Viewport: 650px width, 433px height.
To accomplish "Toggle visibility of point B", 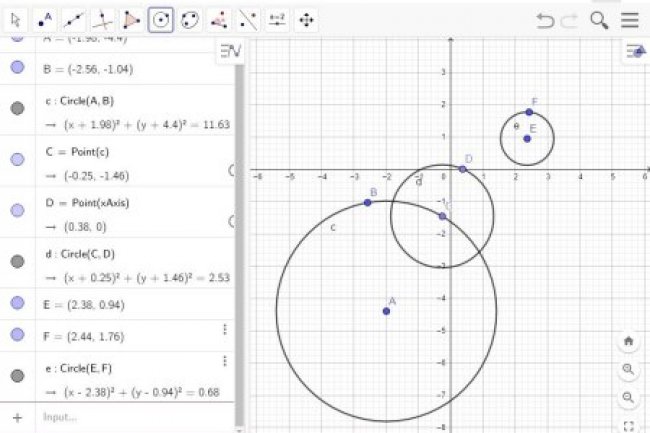I will pos(17,68).
